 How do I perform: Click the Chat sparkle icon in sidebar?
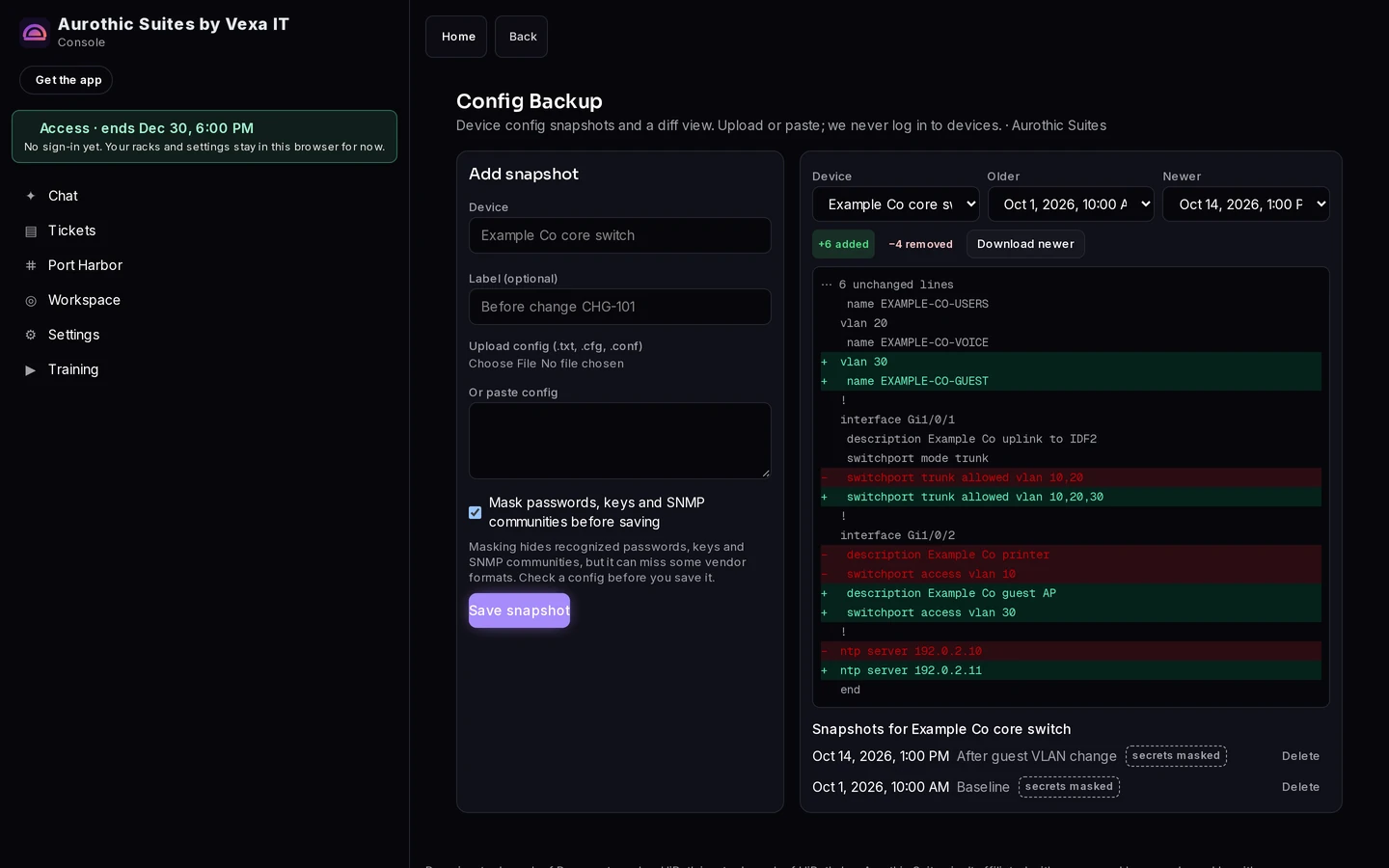(x=31, y=196)
